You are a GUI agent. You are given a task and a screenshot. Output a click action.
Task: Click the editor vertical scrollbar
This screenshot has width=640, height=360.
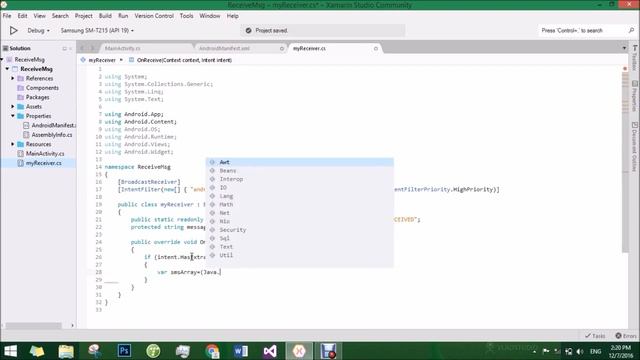(x=625, y=163)
